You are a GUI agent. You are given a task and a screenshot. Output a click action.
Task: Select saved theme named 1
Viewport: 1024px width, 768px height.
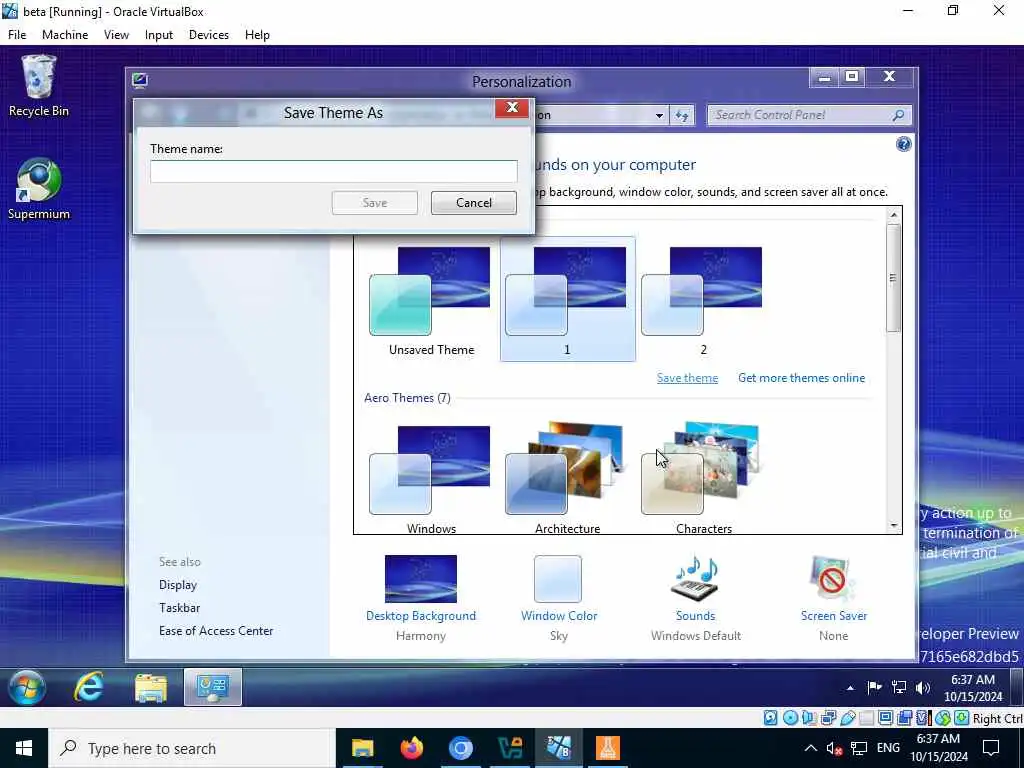(568, 299)
